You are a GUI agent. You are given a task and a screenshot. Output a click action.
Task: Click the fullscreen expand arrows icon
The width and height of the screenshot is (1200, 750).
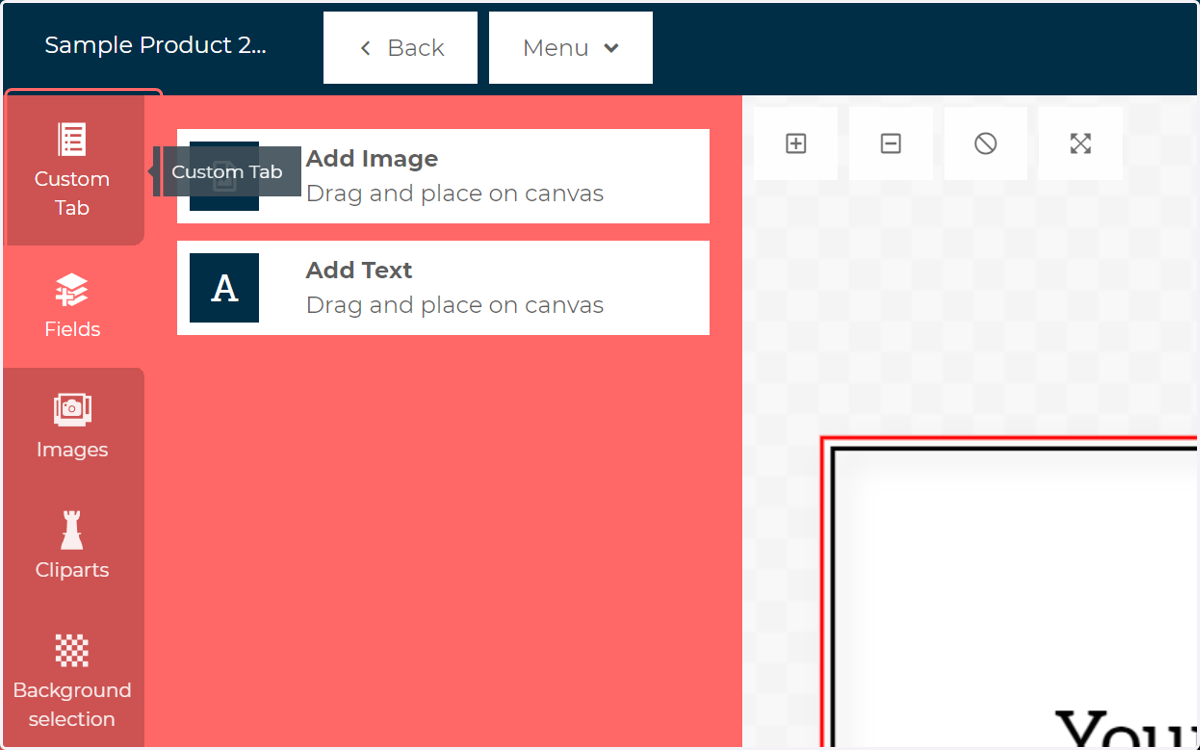(x=1080, y=144)
